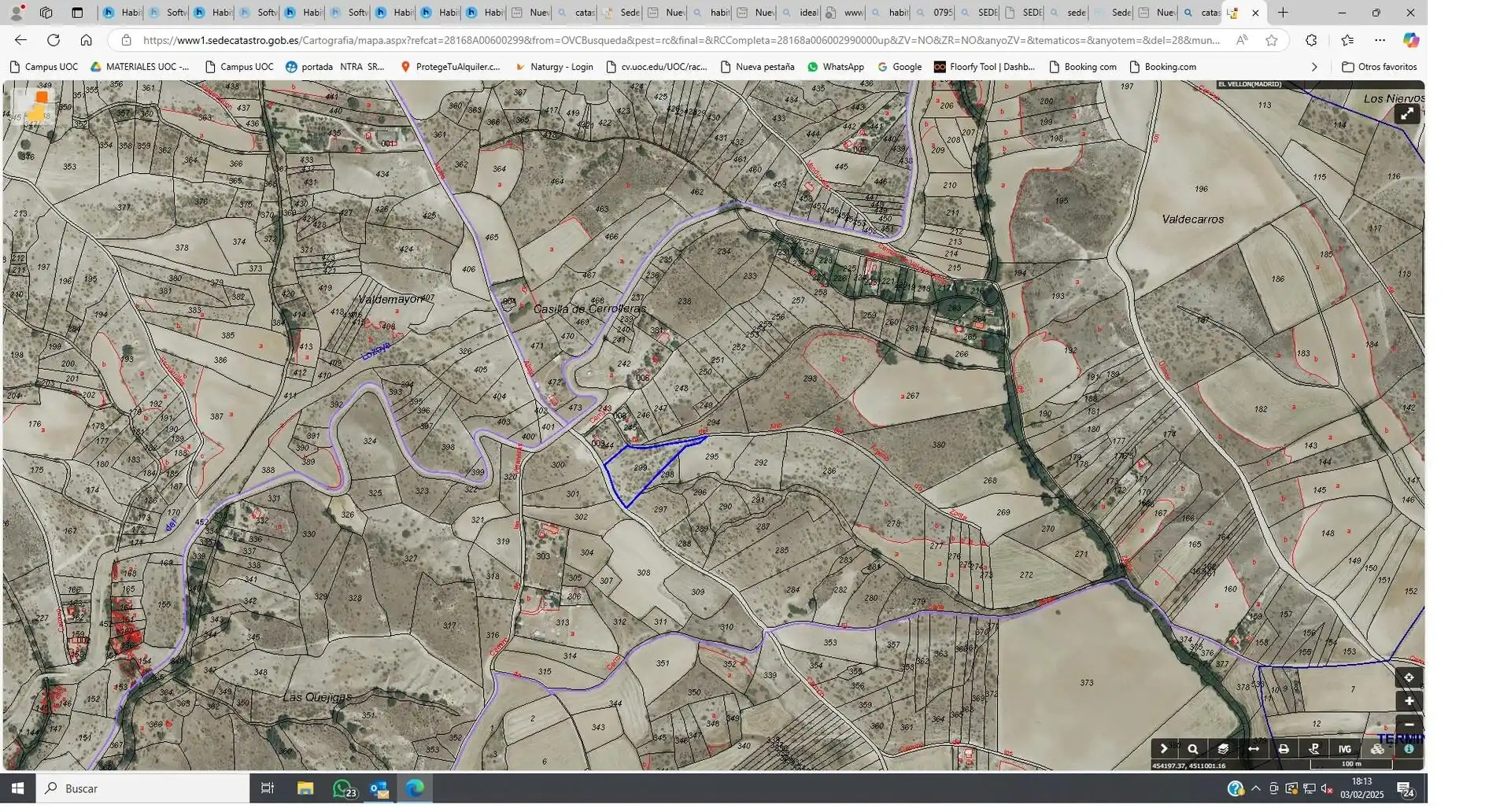1511x812 pixels.
Task: Open the Windows Start menu
Action: point(17,788)
